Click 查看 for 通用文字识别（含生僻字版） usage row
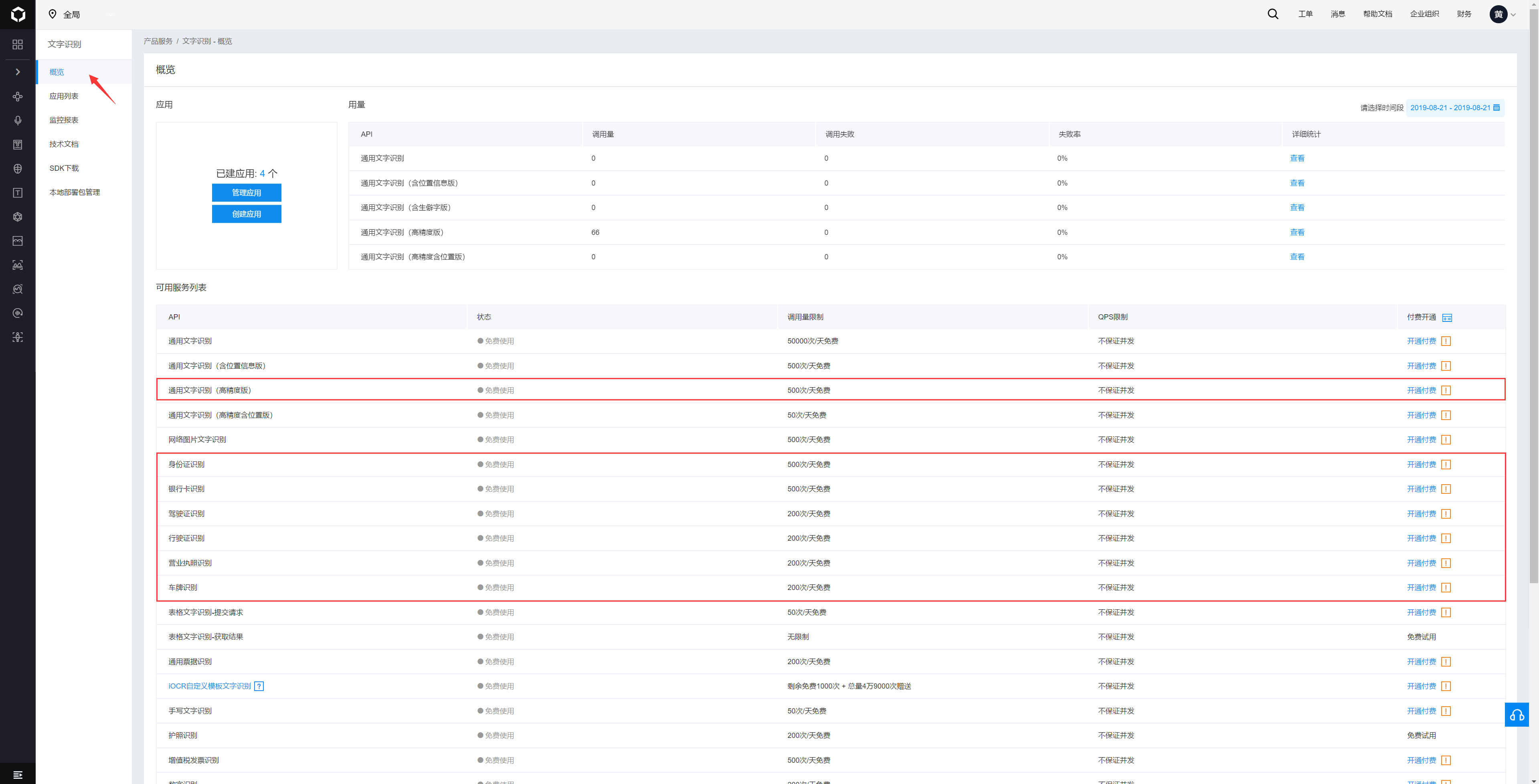The height and width of the screenshot is (784, 1539). tap(1297, 207)
